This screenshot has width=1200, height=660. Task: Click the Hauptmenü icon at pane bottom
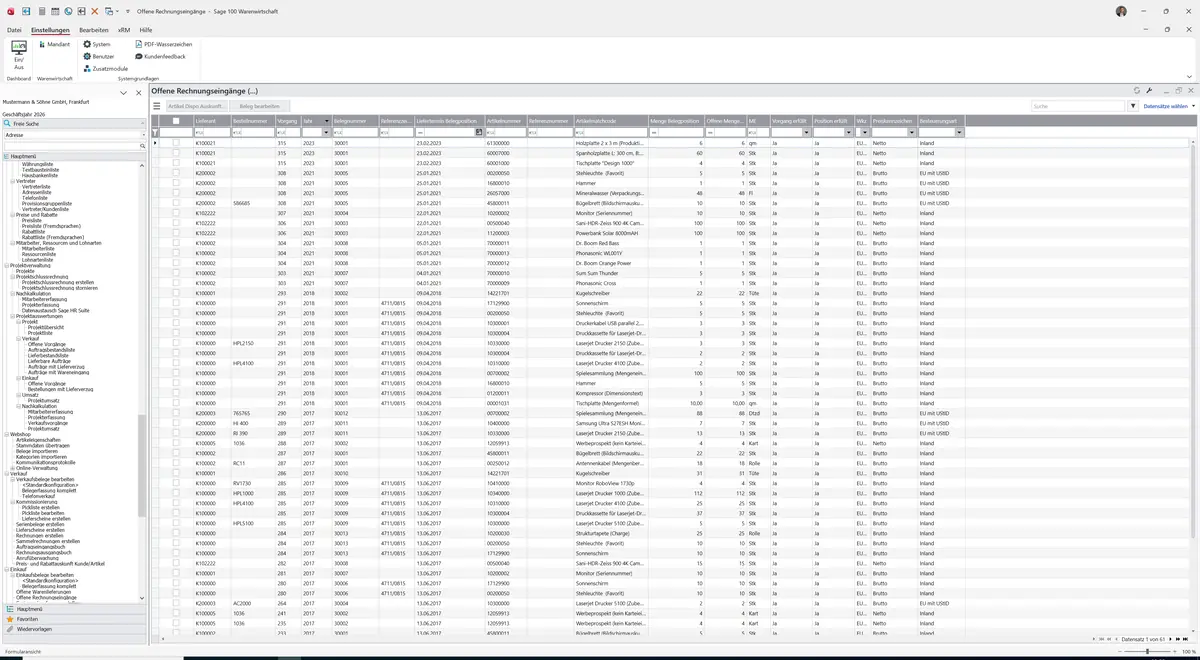[x=9, y=609]
